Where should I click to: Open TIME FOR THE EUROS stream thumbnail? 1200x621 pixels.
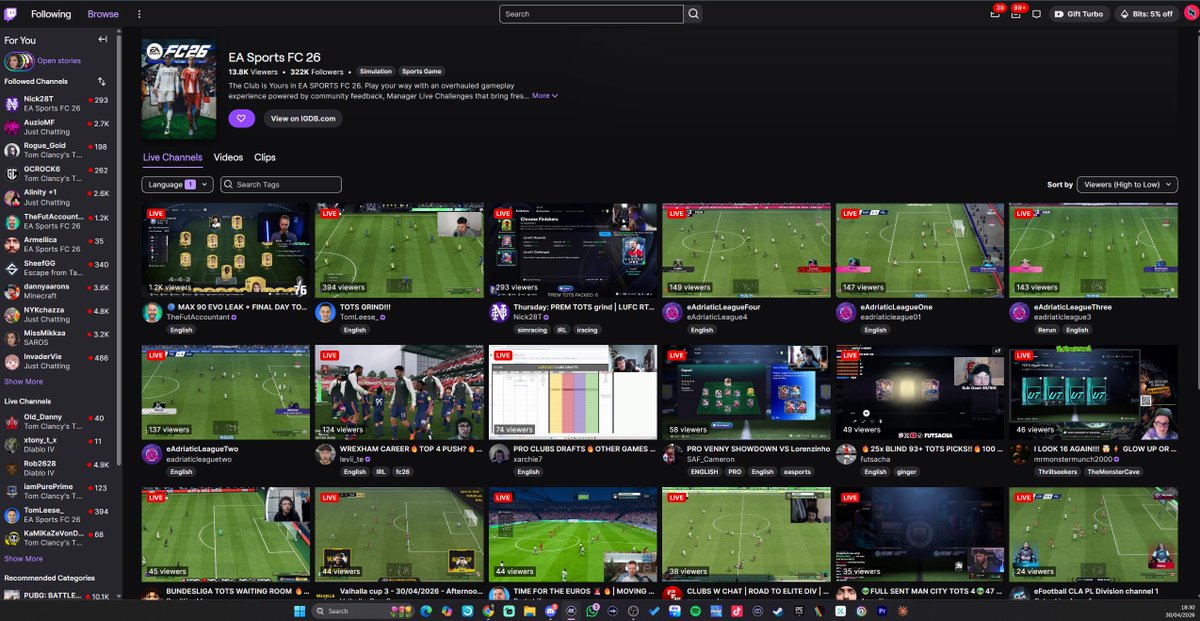point(574,534)
